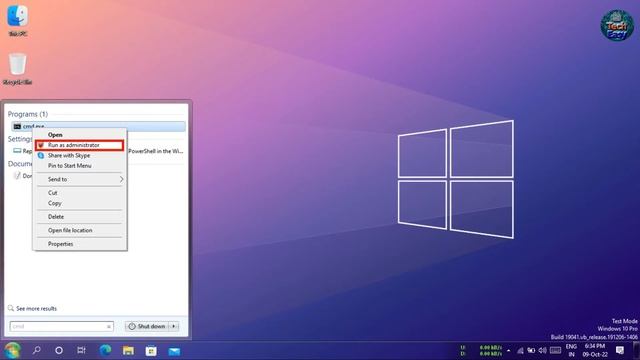This screenshot has width=640, height=360.
Task: Select the Recycle Bin desktop icon
Action: tap(18, 69)
